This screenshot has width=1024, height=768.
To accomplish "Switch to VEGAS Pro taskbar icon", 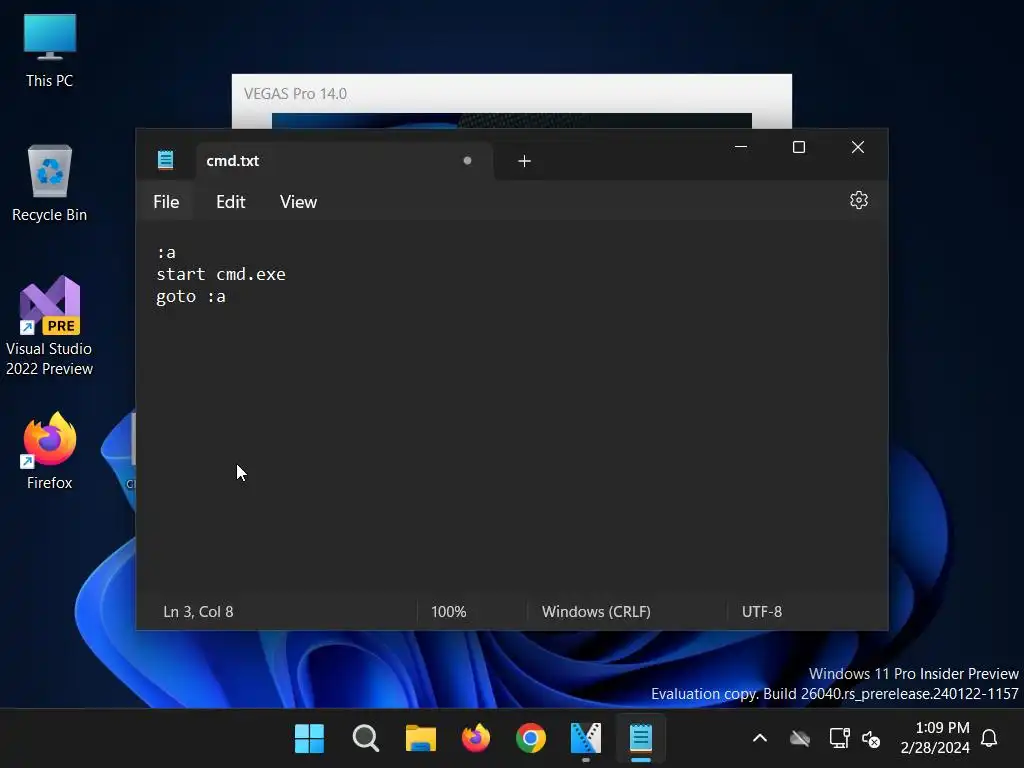I will click(586, 739).
